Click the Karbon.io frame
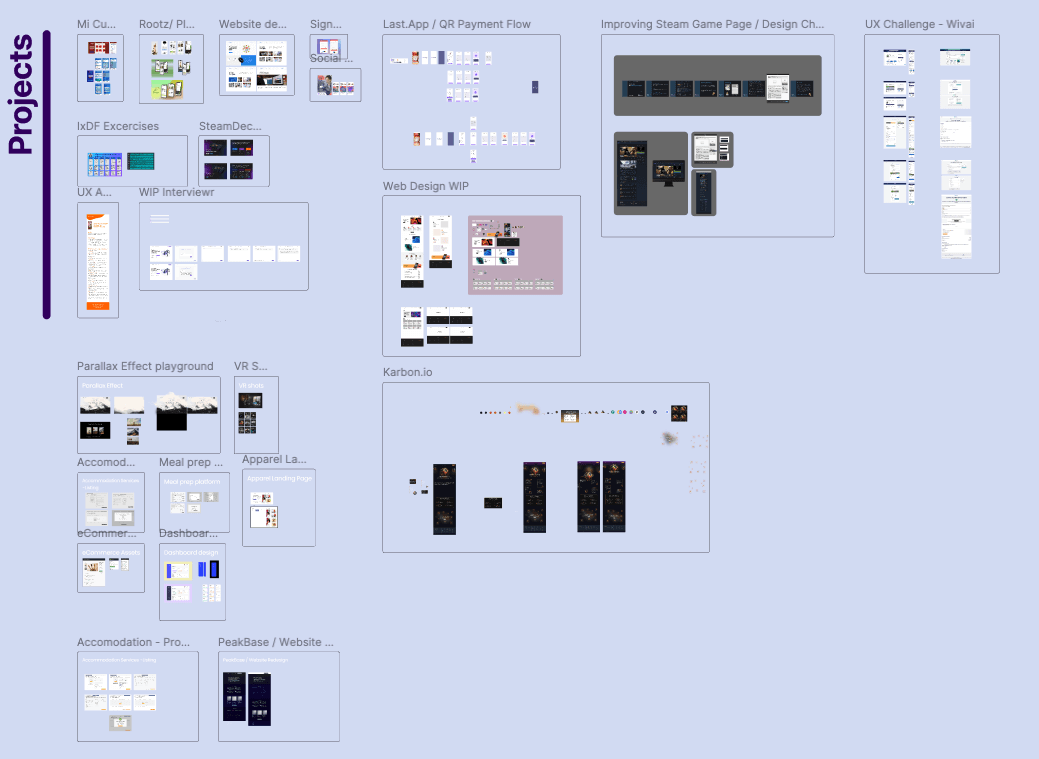Image resolution: width=1039 pixels, height=759 pixels. 546,467
